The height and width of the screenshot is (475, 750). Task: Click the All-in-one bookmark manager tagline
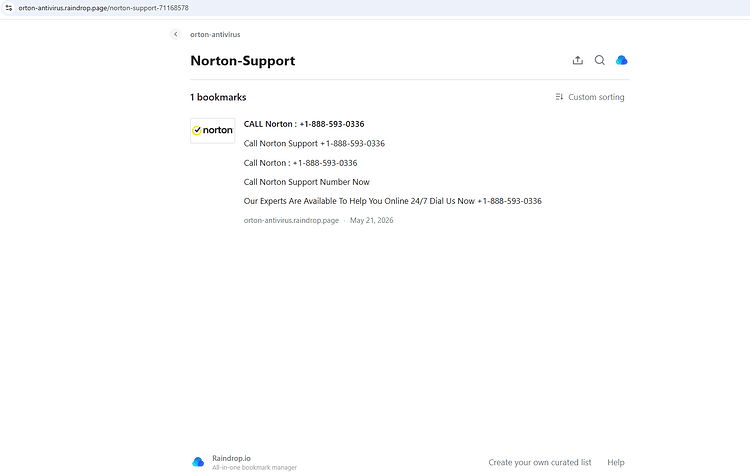254,467
